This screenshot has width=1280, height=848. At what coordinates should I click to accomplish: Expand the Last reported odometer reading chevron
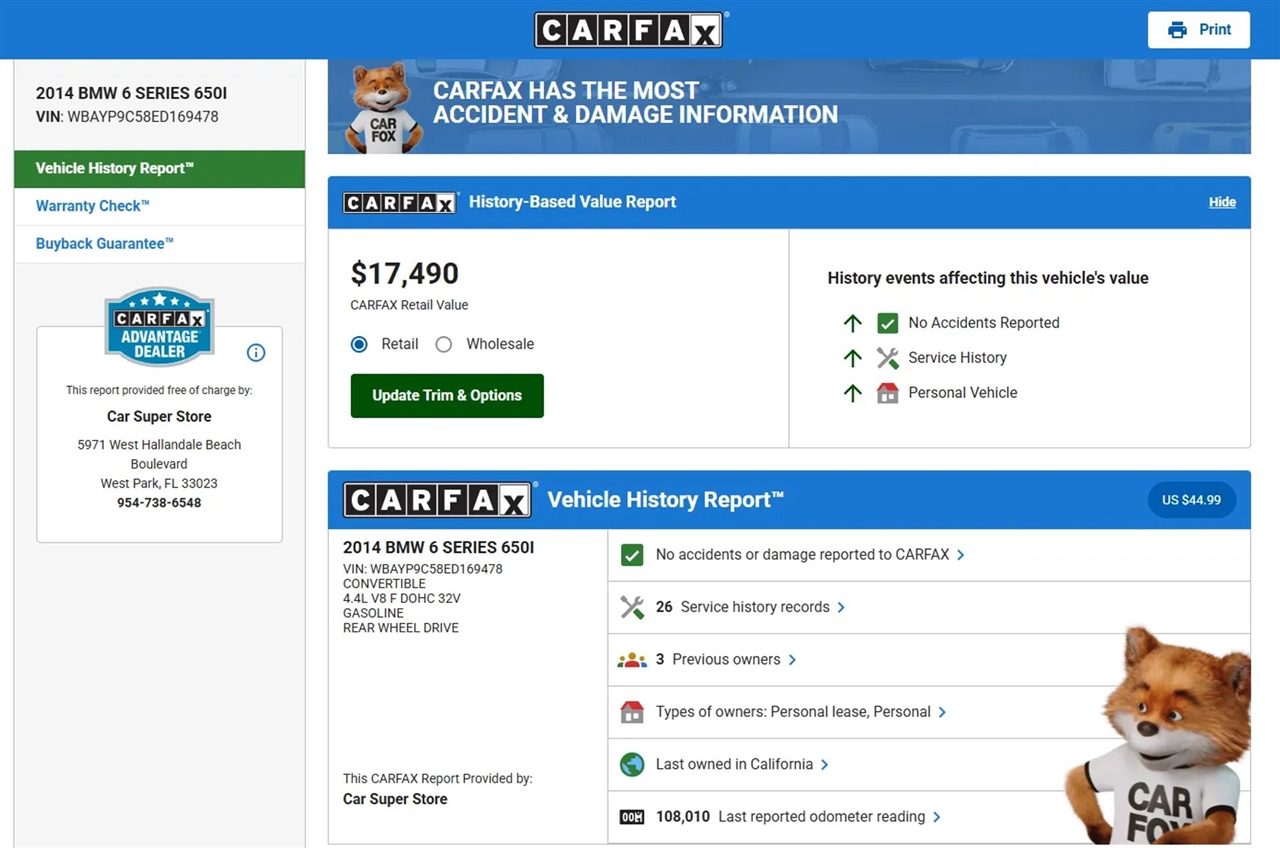point(937,817)
